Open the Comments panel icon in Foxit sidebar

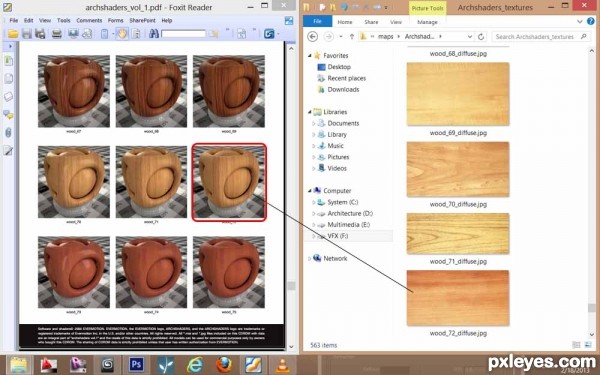(8, 114)
